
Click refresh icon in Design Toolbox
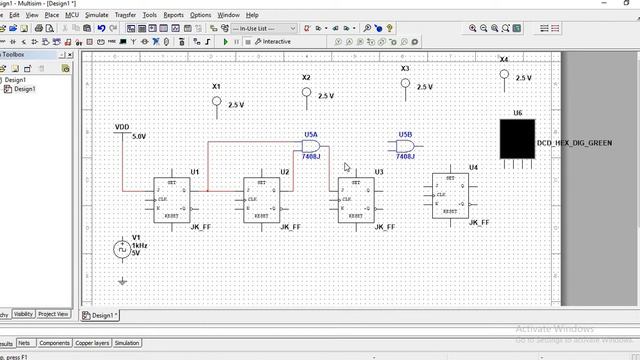(x=65, y=69)
